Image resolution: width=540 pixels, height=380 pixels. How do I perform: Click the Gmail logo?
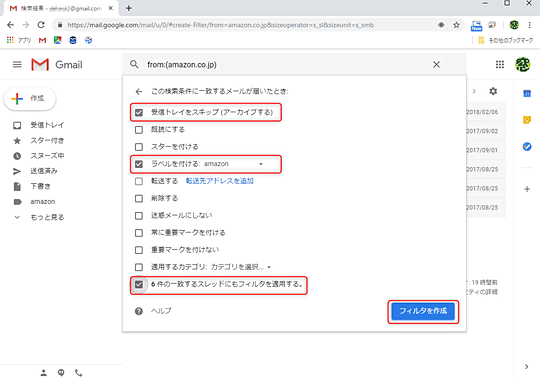[x=56, y=64]
